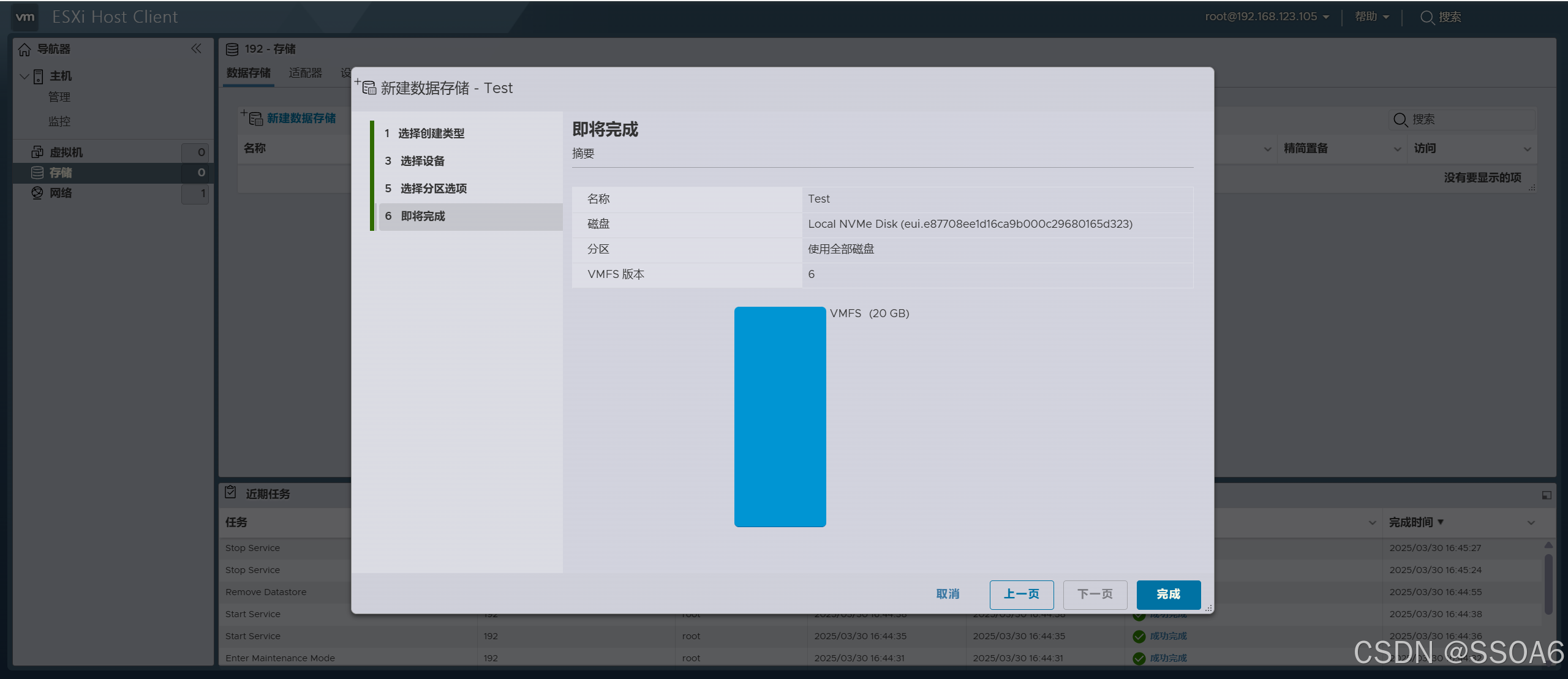Open the Access column dropdown arrow

(x=1527, y=149)
